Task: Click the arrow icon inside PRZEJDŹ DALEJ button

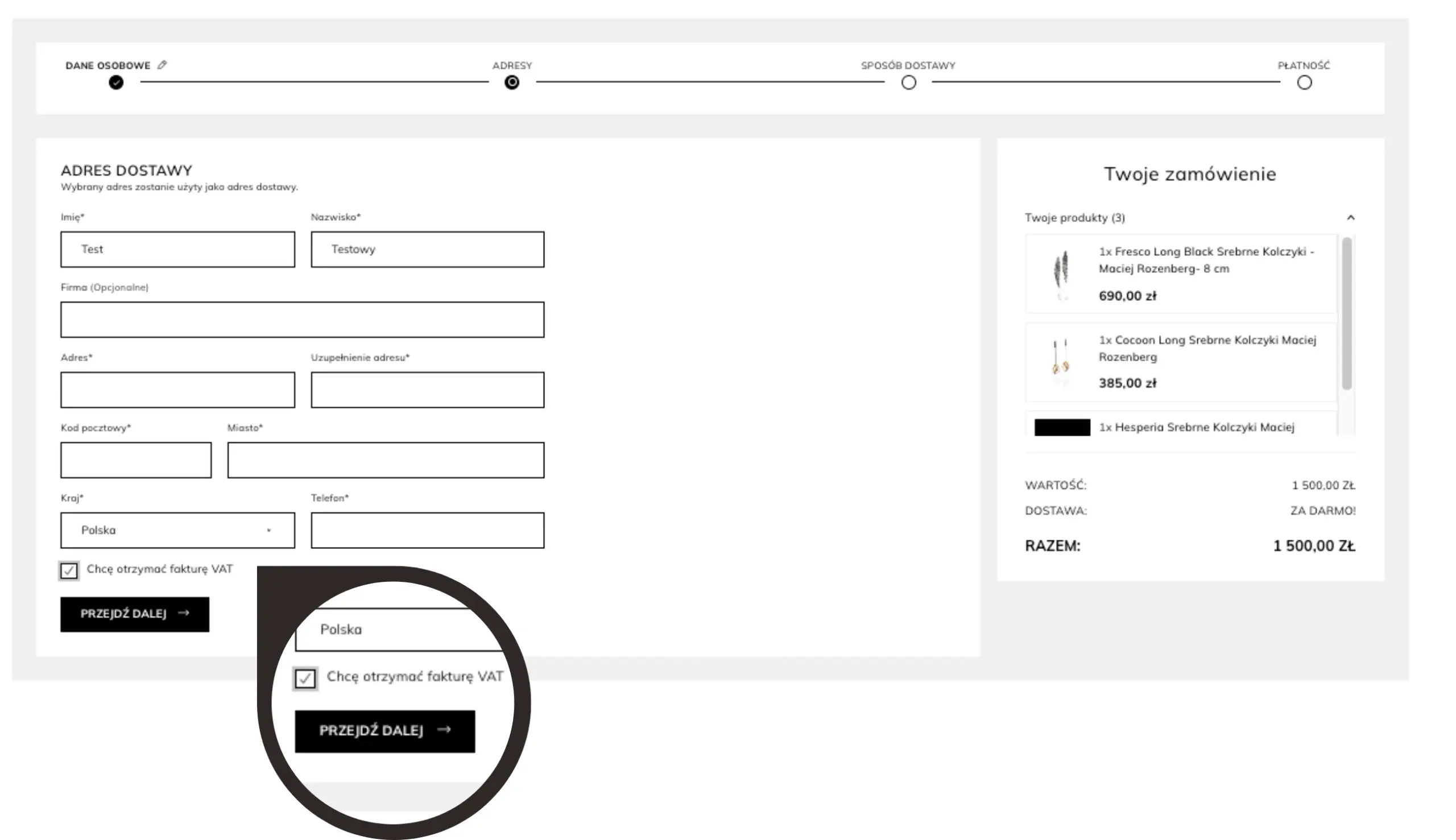Action: point(185,613)
